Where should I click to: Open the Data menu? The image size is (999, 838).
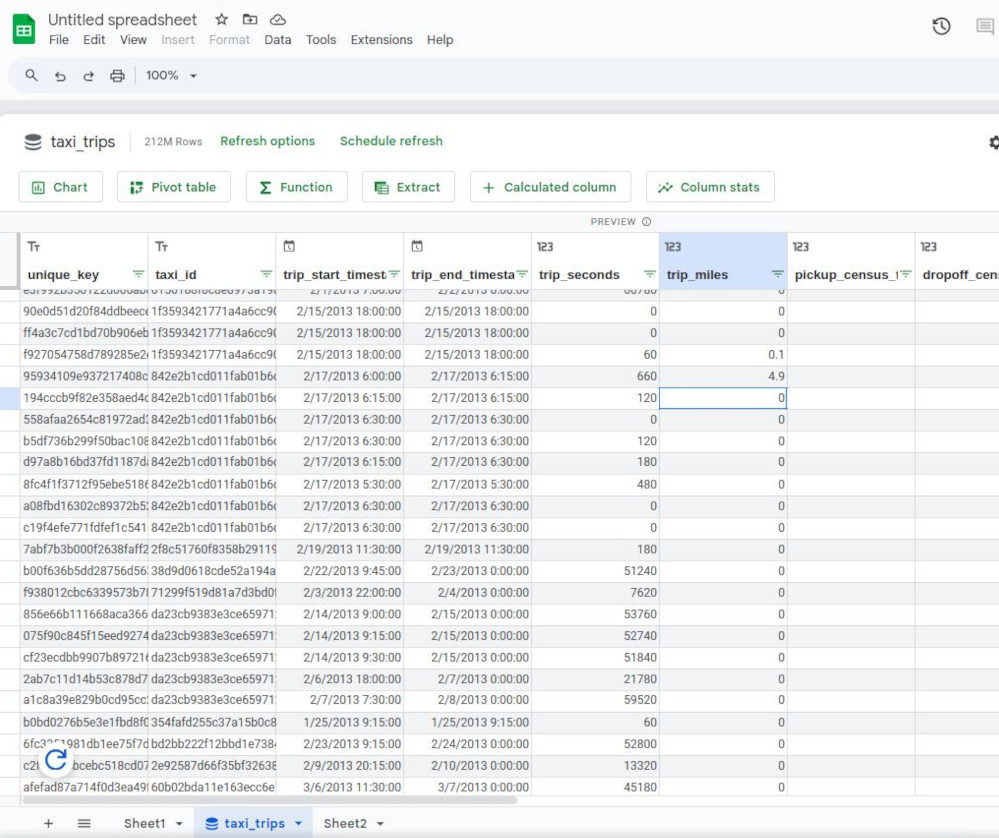coord(278,40)
